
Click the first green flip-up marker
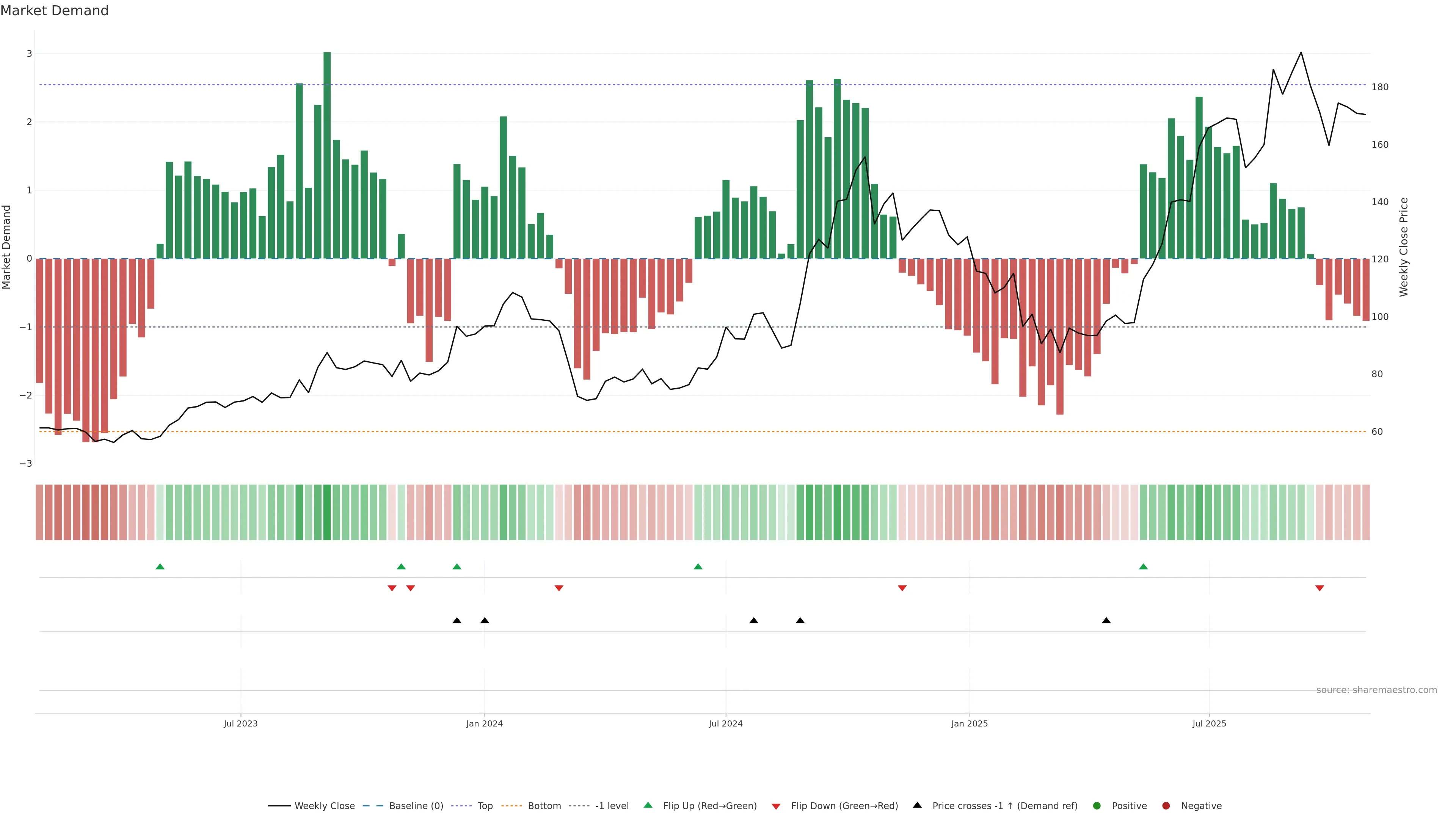(x=160, y=566)
